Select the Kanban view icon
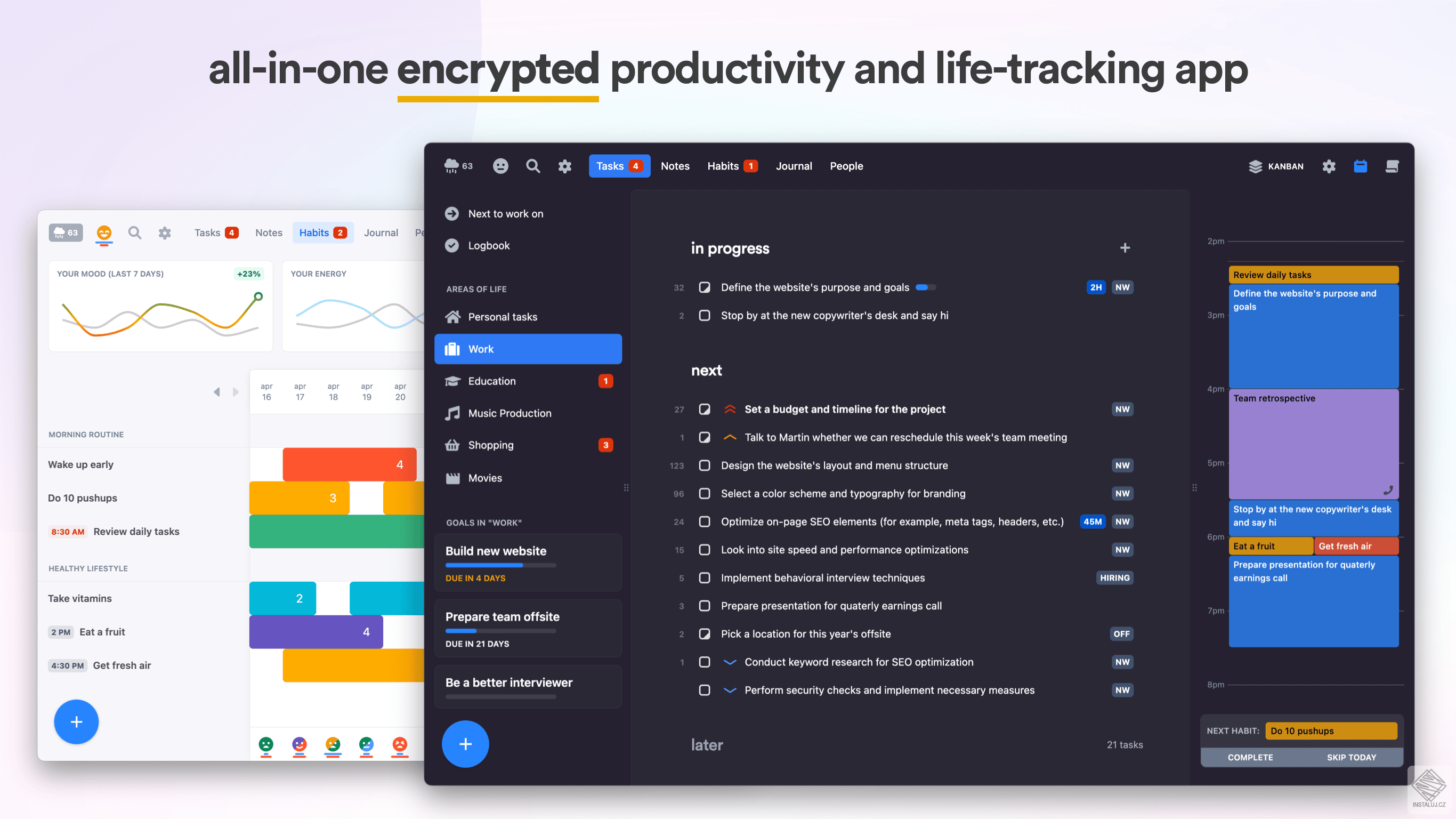This screenshot has width=1456, height=819. (x=1254, y=166)
